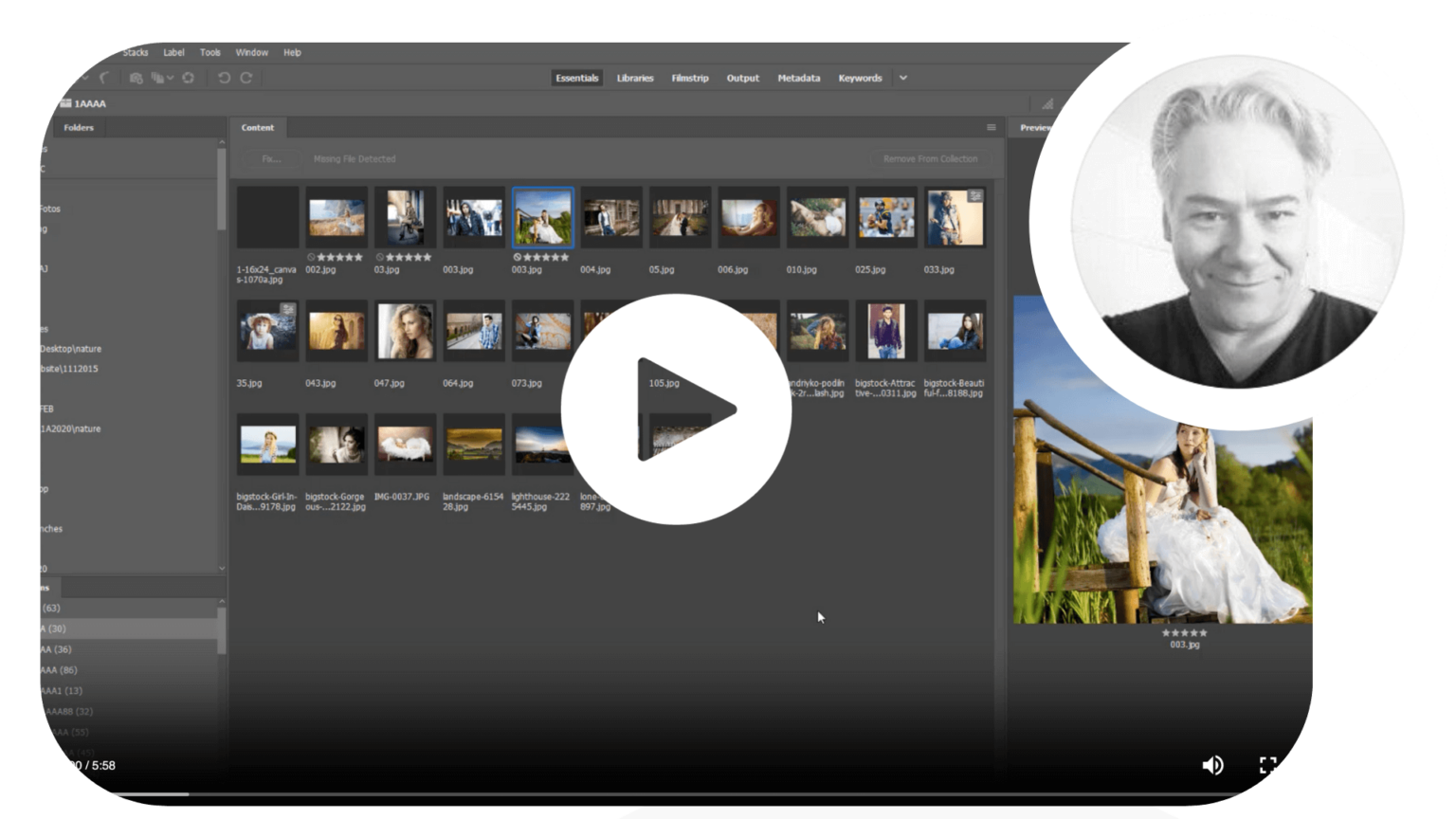Enter fullscreen with the expand icon
Screen dimensions: 1456x819
(1268, 765)
